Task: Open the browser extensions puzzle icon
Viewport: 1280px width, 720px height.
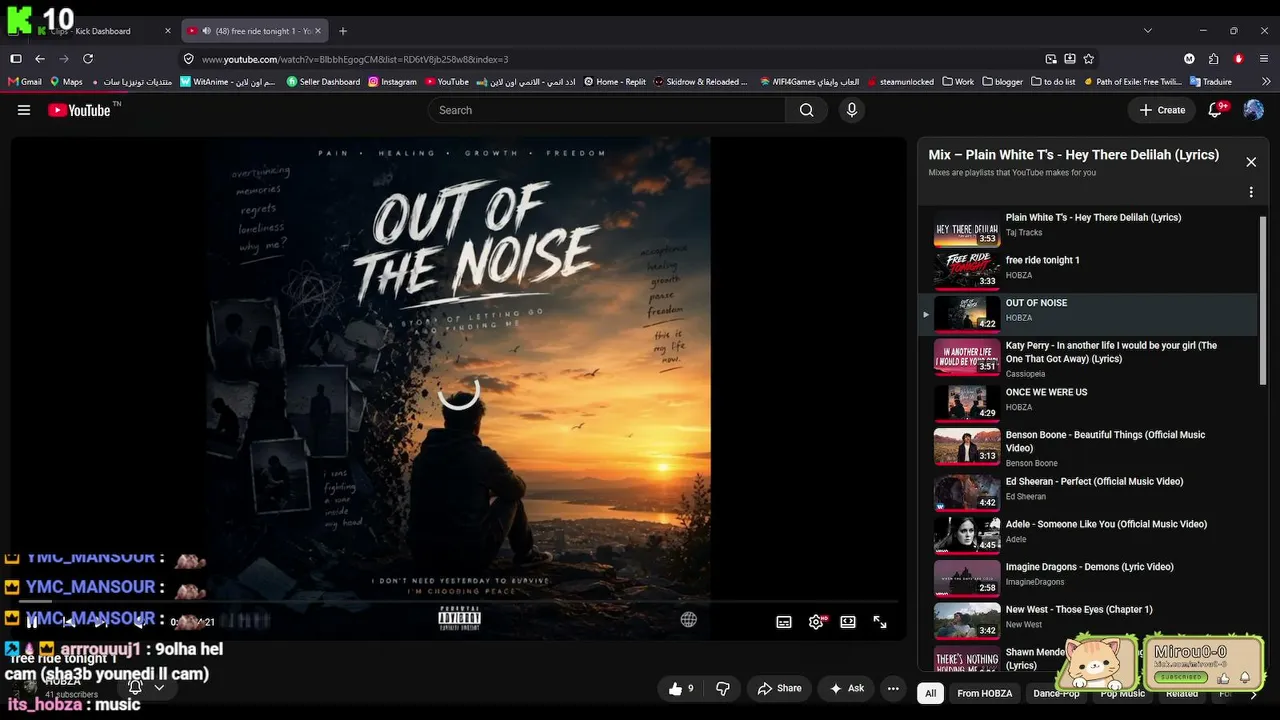Action: coord(1213,59)
